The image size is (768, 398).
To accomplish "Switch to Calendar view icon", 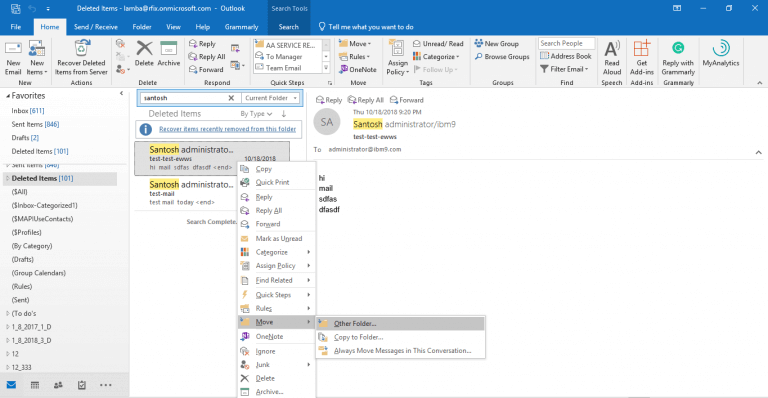I will pos(35,385).
